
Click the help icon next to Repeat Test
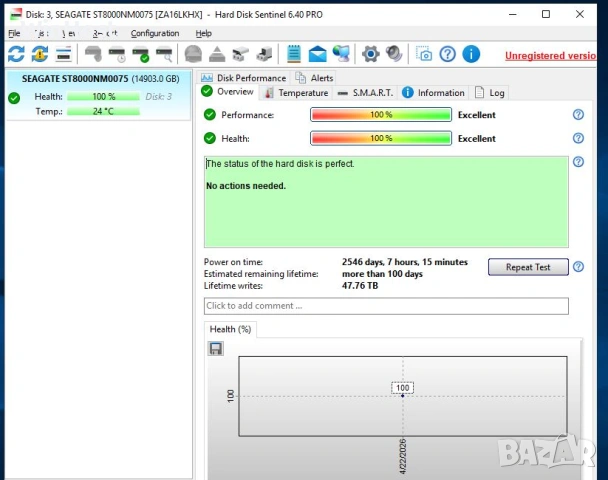[578, 266]
